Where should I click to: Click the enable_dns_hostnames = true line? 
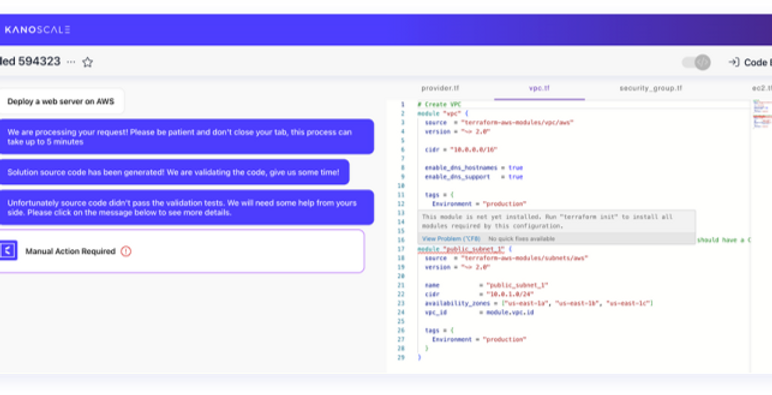[x=474, y=168]
